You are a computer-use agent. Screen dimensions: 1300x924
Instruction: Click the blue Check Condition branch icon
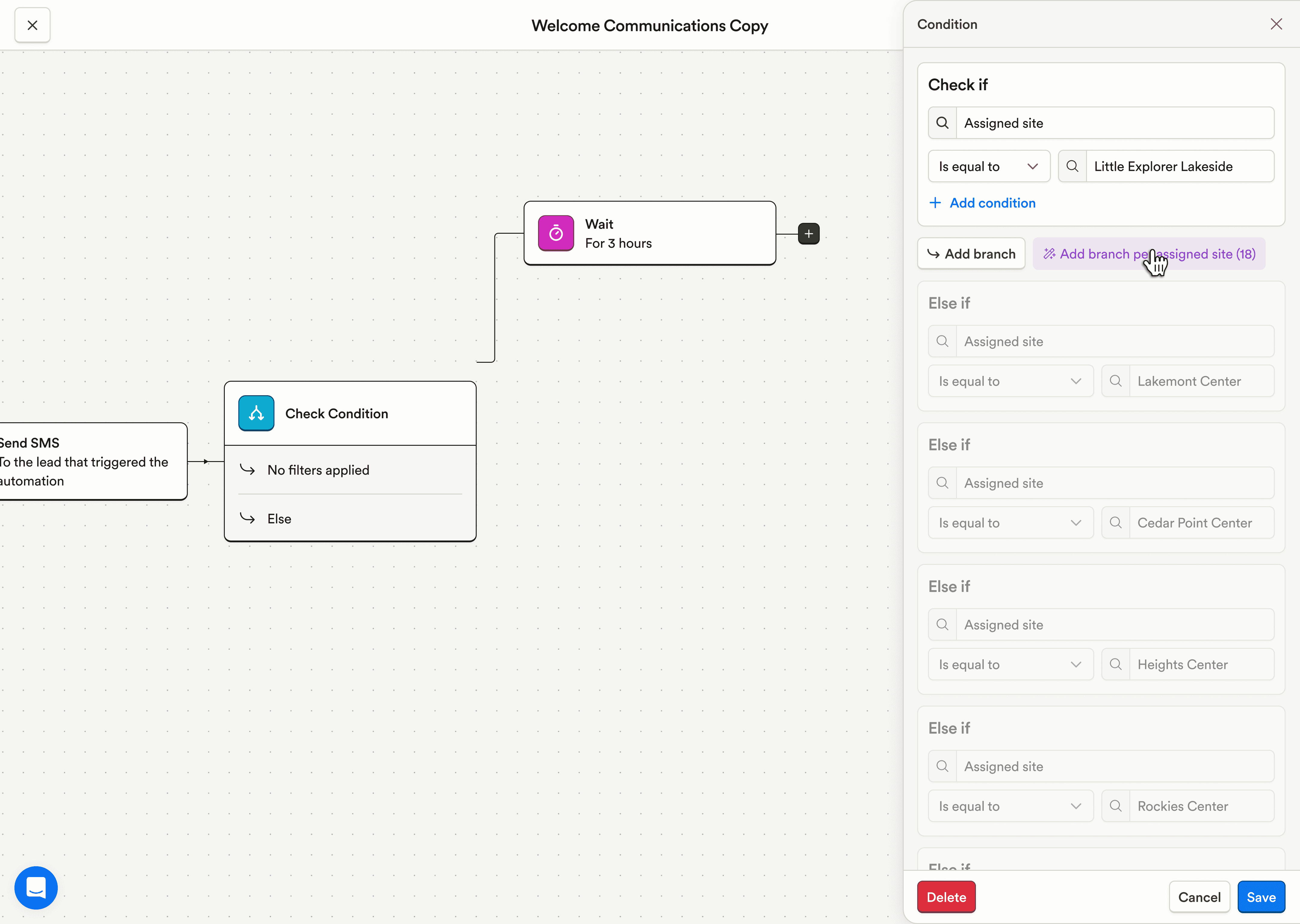(256, 413)
